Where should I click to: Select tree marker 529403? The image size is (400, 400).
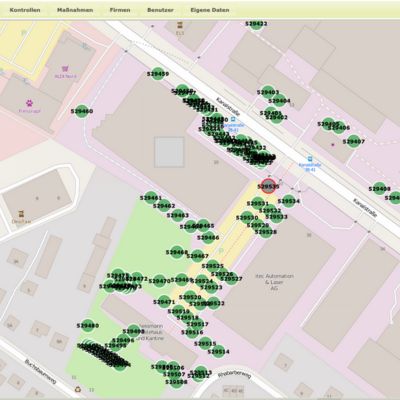(268, 92)
